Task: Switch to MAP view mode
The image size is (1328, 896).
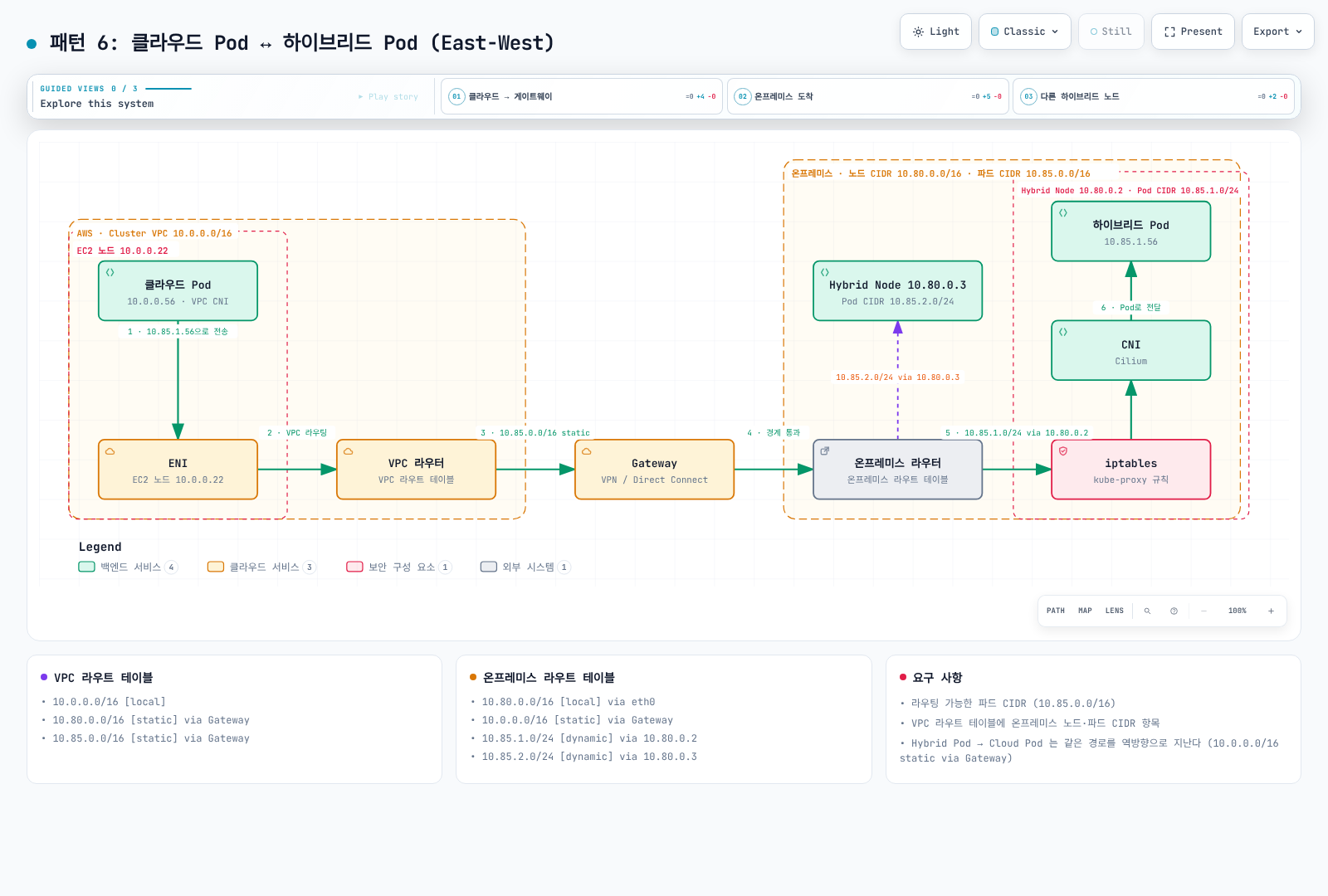Action: [1085, 611]
